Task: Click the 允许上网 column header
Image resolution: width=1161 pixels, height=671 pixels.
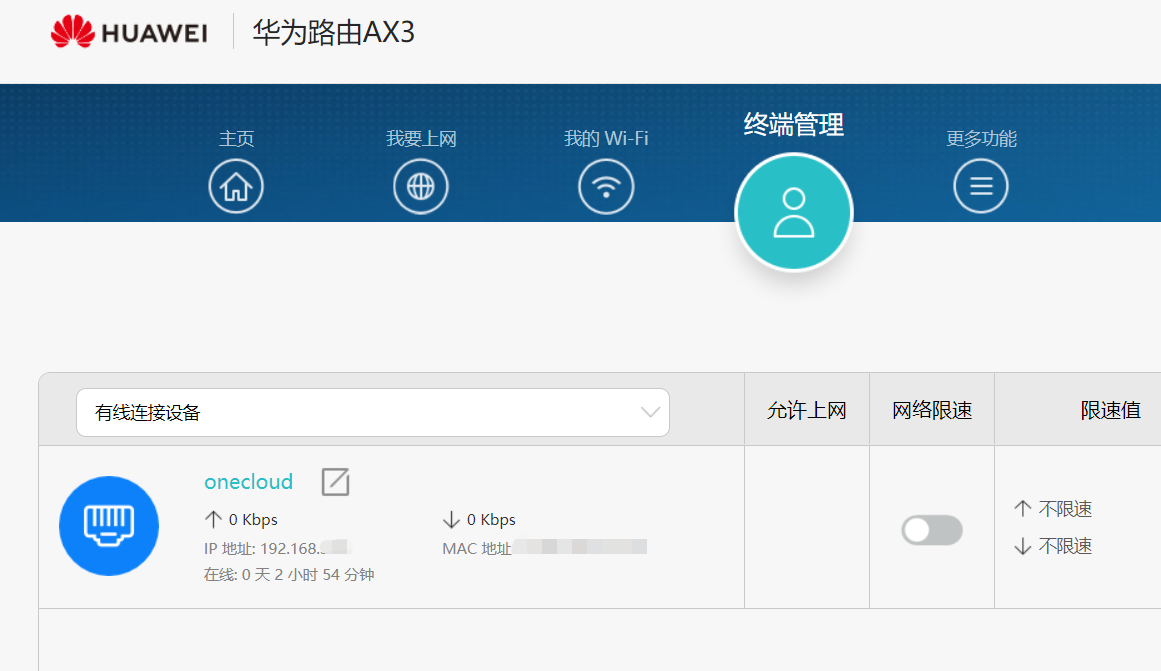Action: point(806,410)
